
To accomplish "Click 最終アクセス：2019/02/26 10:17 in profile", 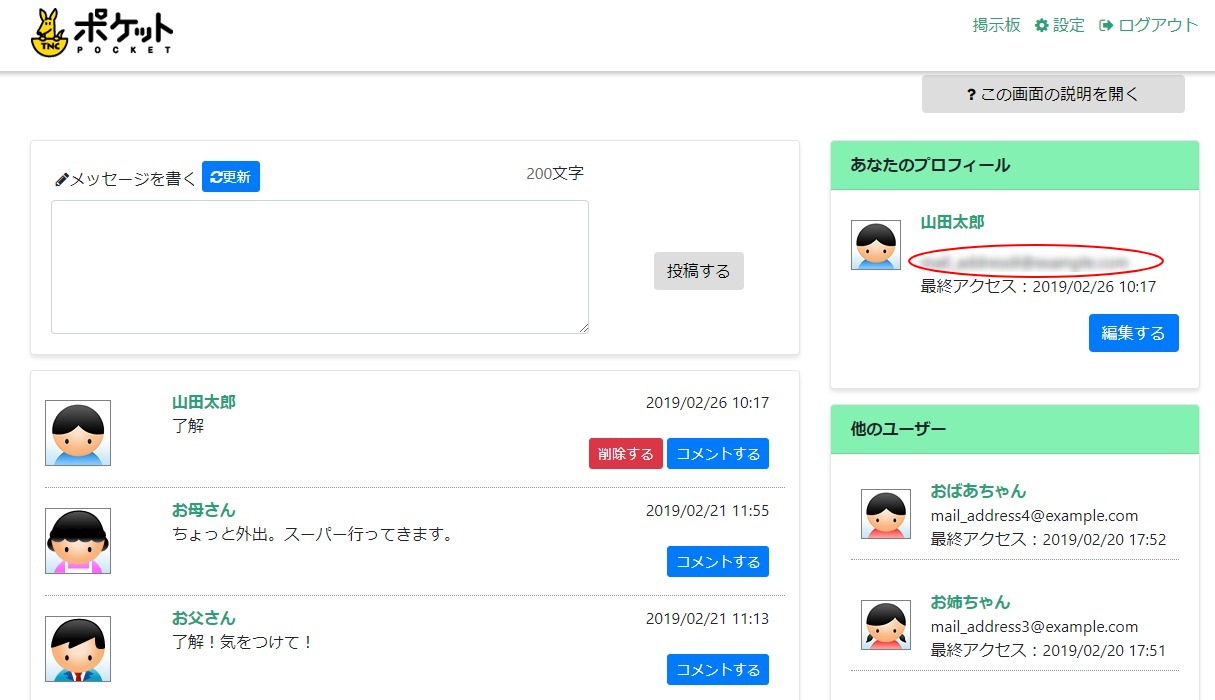I will (1038, 287).
